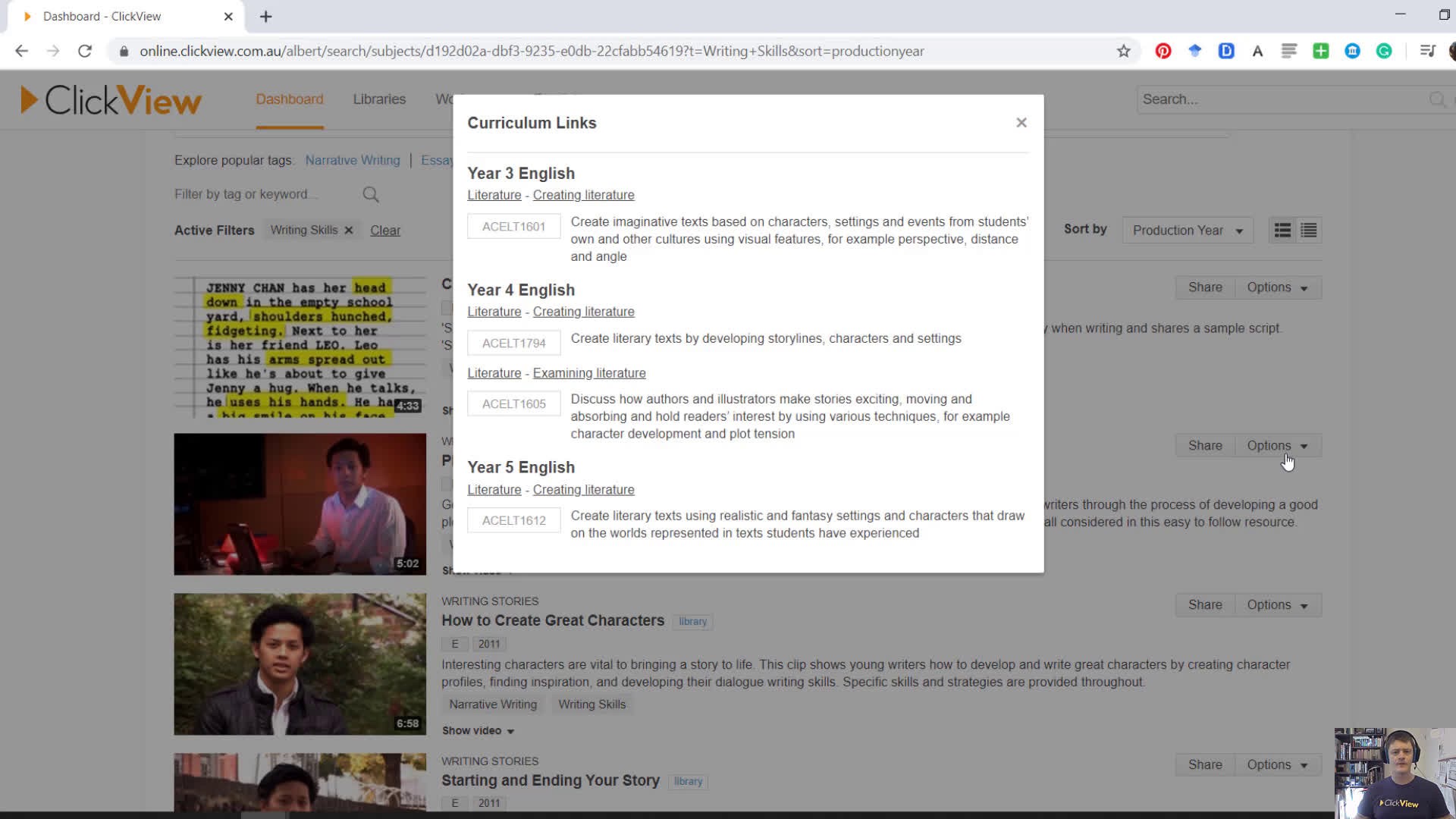Screen dimensions: 1456x819
Task: Close the Curriculum Links dialog
Action: tap(1021, 123)
